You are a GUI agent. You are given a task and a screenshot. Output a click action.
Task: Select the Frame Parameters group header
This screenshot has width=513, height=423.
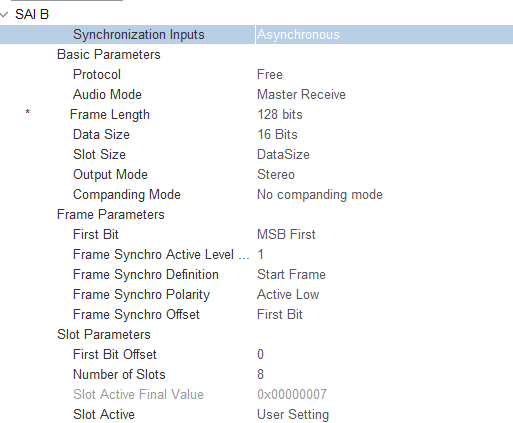pyautogui.click(x=111, y=215)
